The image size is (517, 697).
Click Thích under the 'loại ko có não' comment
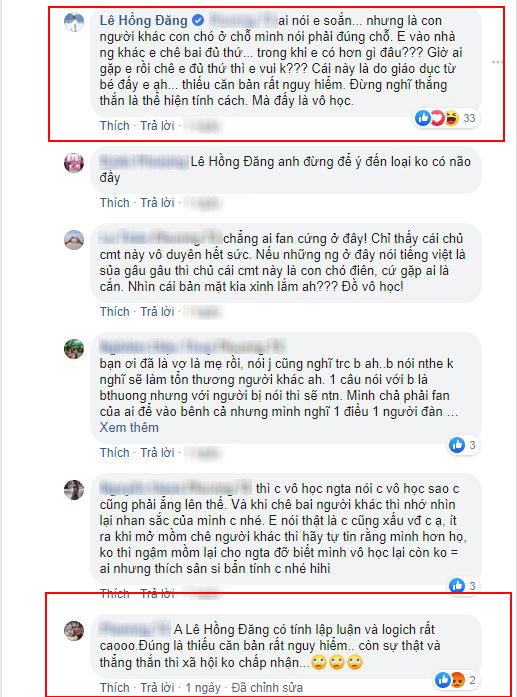[115, 203]
